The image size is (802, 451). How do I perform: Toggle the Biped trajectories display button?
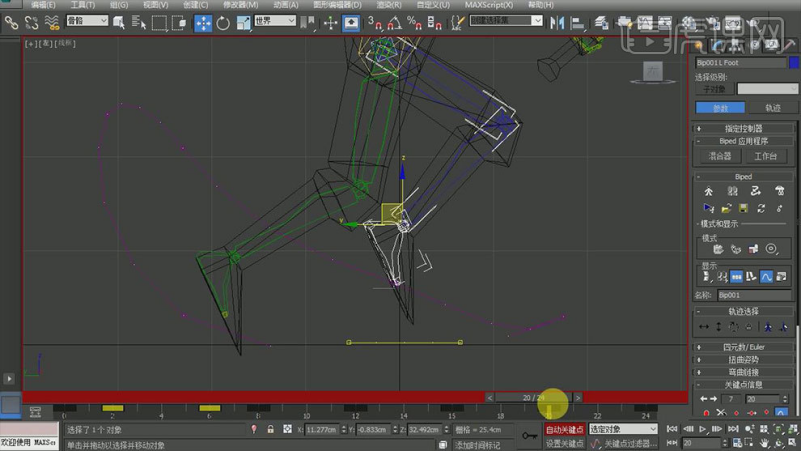tap(766, 277)
